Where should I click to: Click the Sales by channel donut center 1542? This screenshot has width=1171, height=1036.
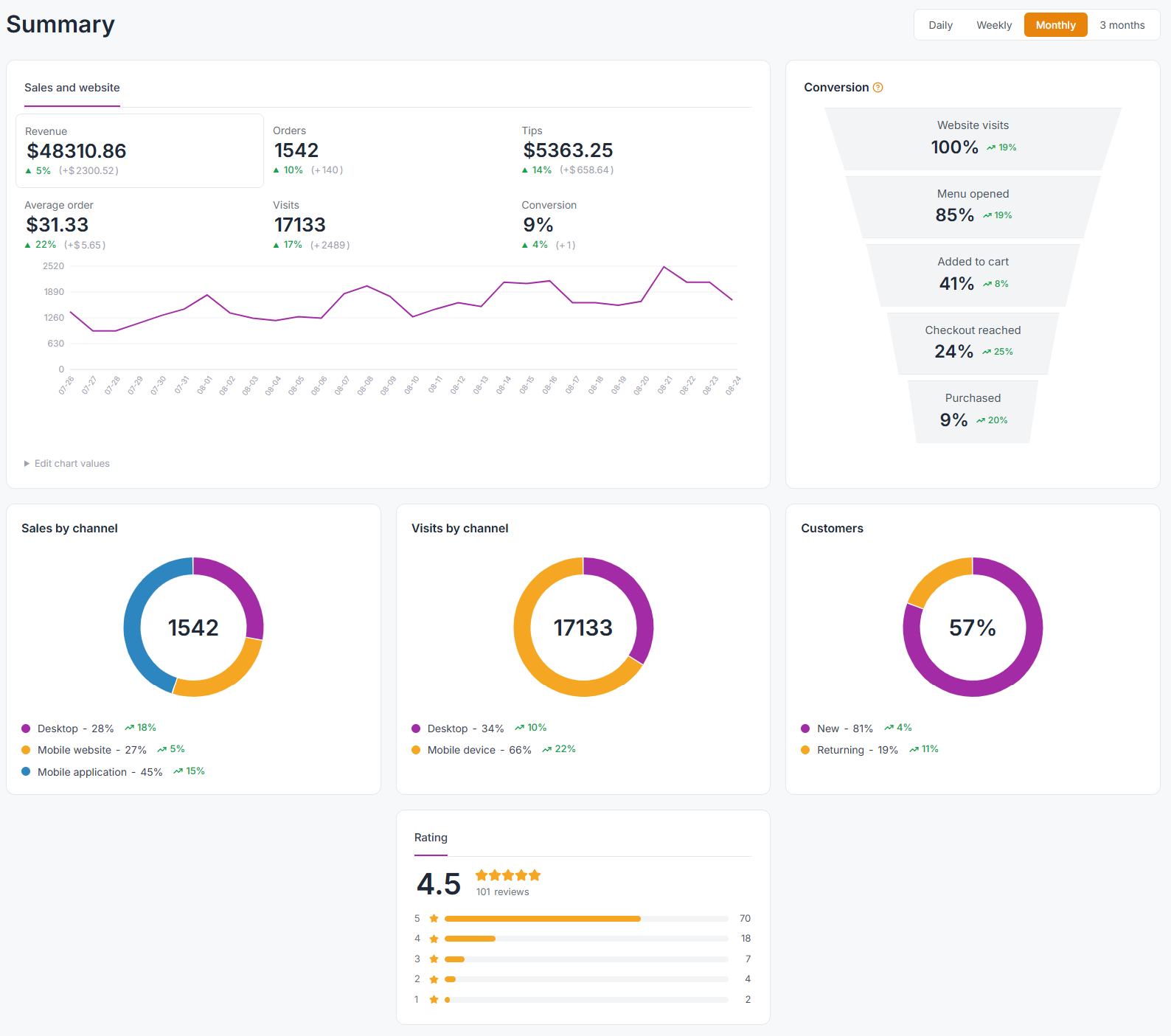[193, 627]
